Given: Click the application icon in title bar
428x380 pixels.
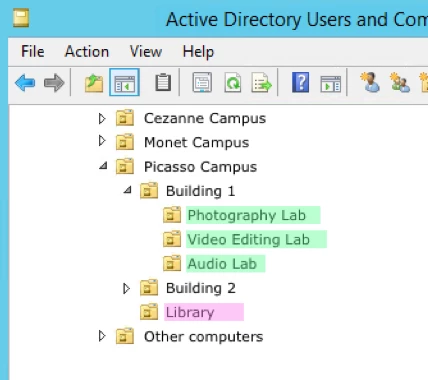Looking at the screenshot, I should pyautogui.click(x=21, y=18).
